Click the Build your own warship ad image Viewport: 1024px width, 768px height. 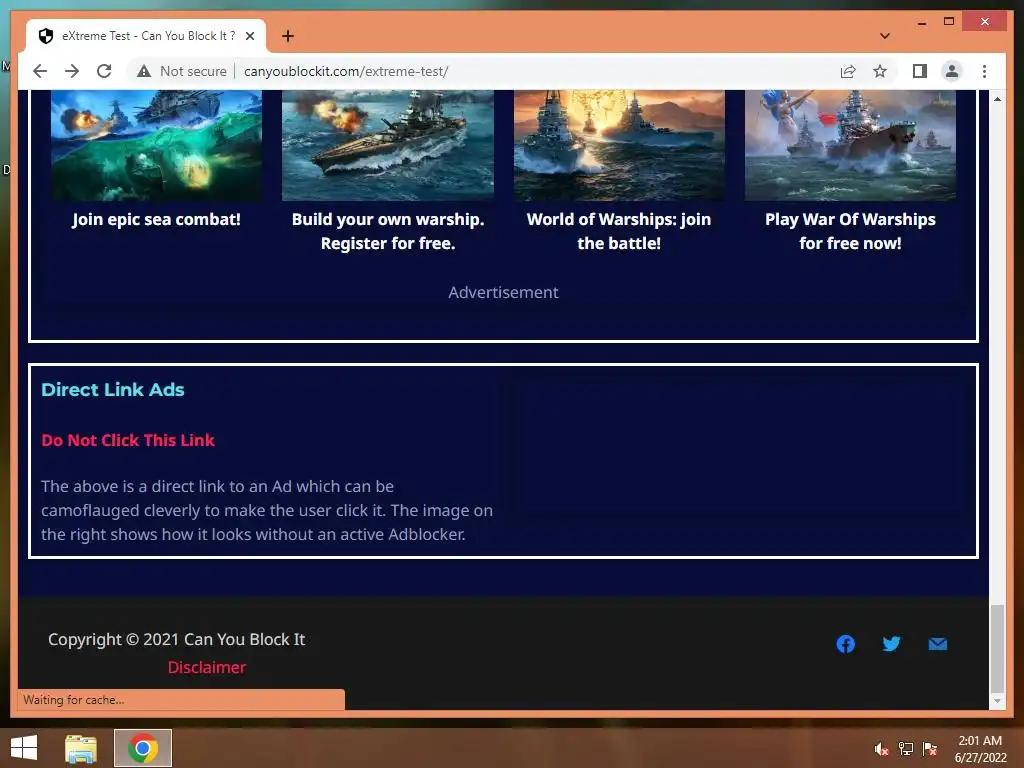388,145
